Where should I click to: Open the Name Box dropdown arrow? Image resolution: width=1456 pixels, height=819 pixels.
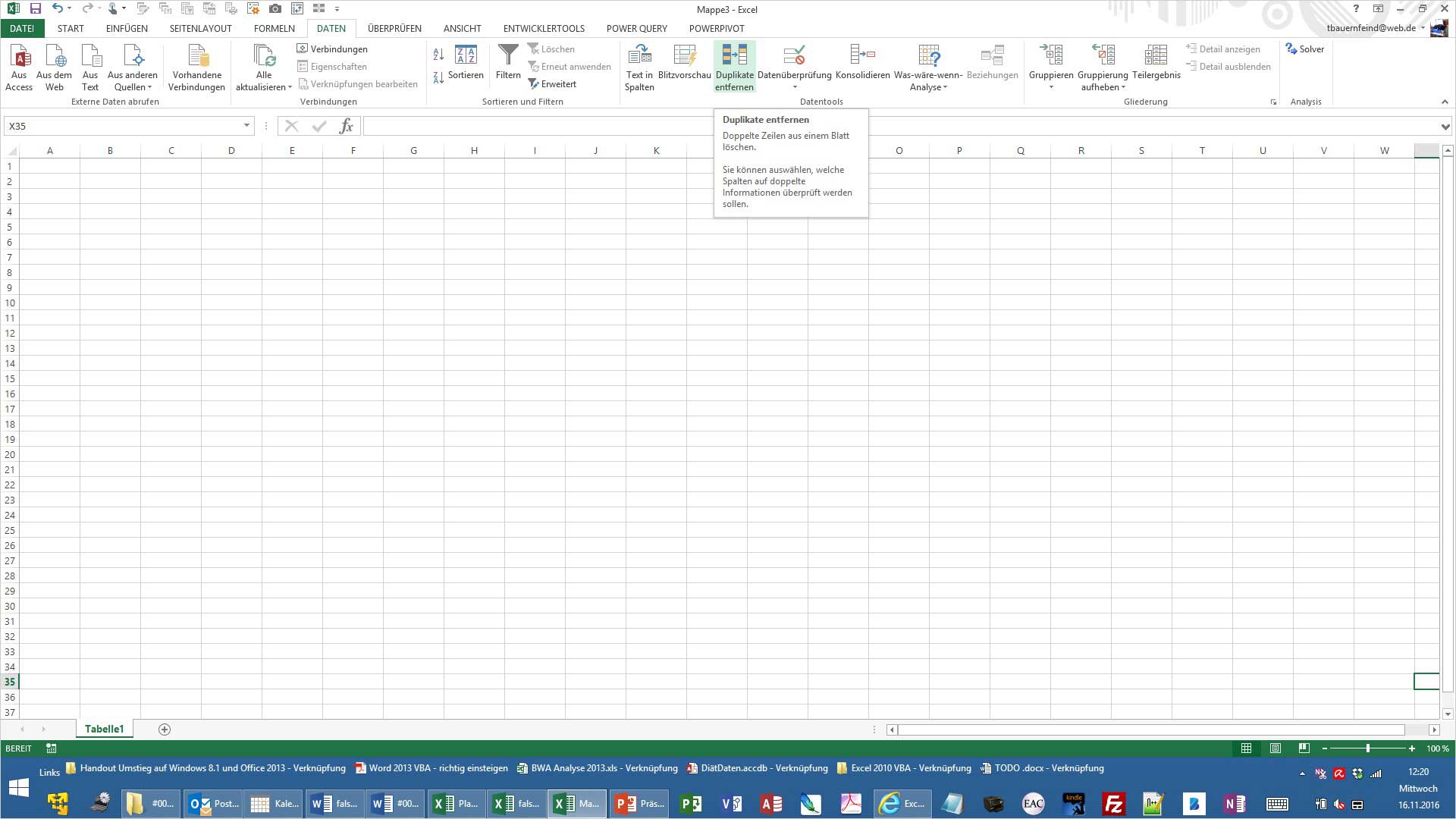click(x=246, y=126)
